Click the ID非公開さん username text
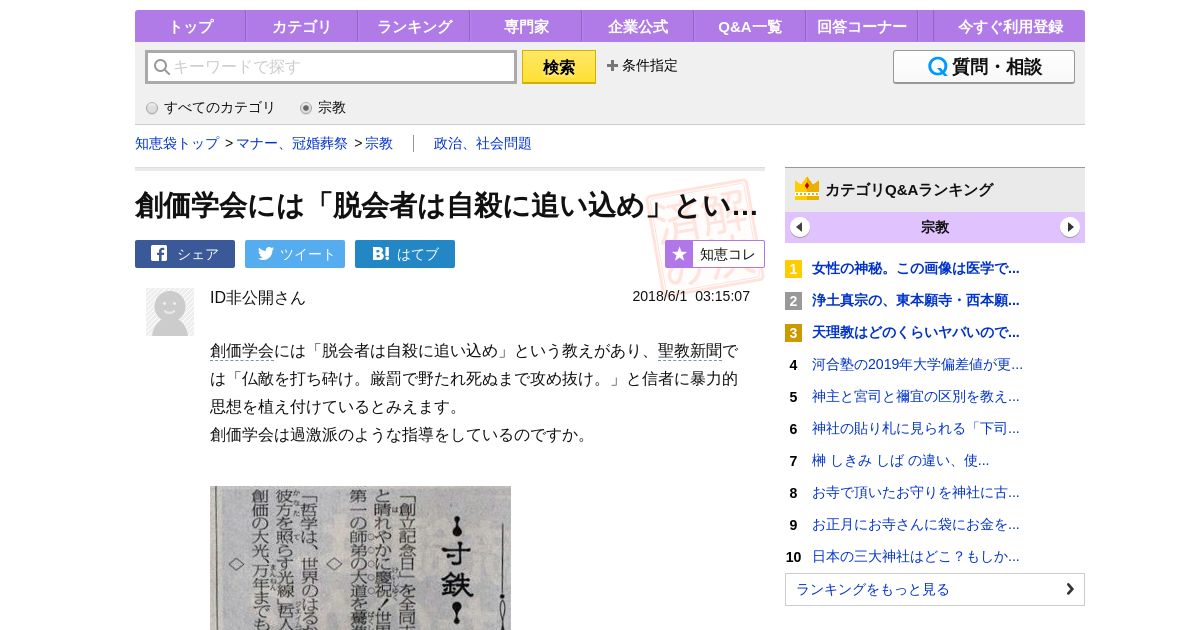Viewport: 1200px width, 630px height. pos(258,297)
